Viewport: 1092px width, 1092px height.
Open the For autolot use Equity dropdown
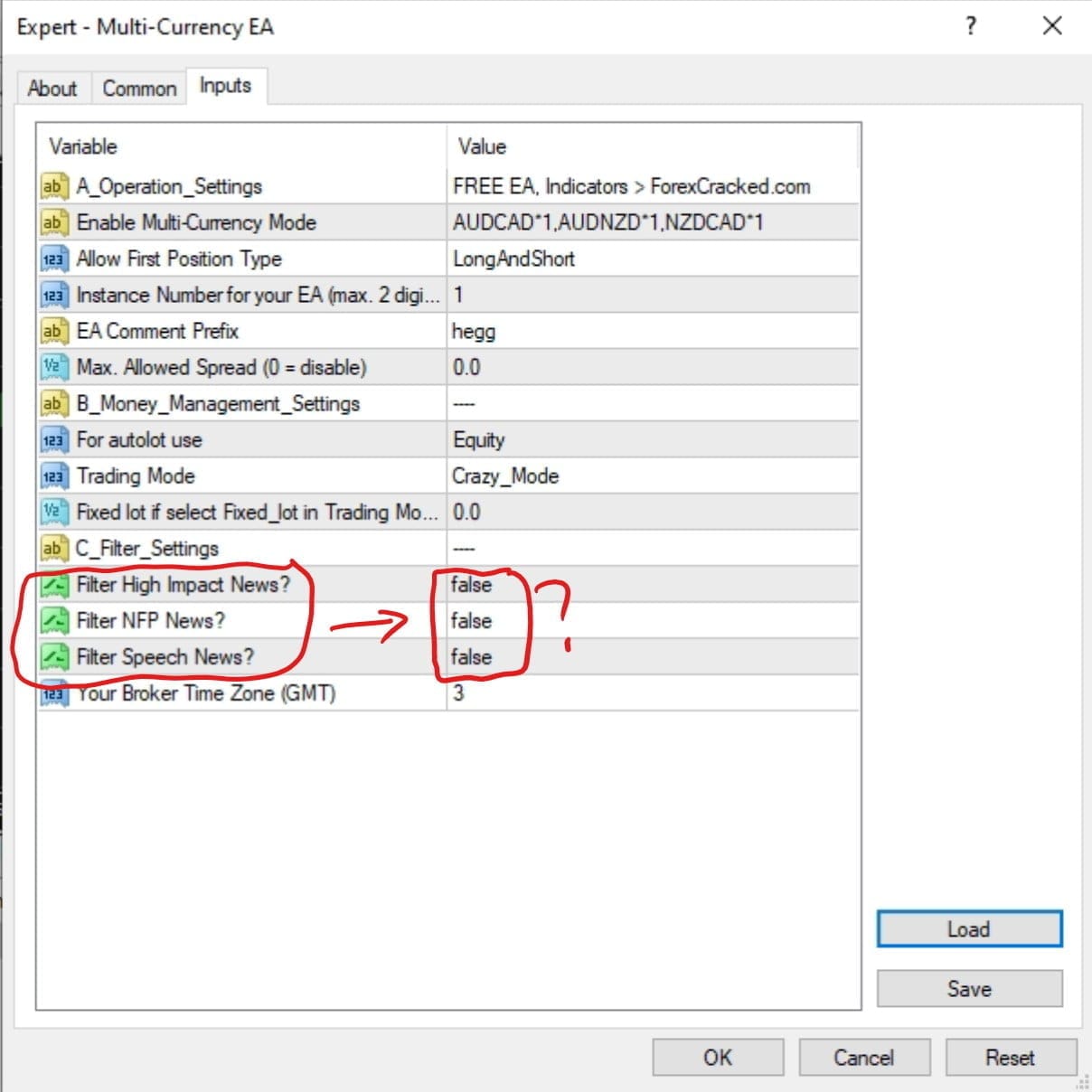point(479,440)
